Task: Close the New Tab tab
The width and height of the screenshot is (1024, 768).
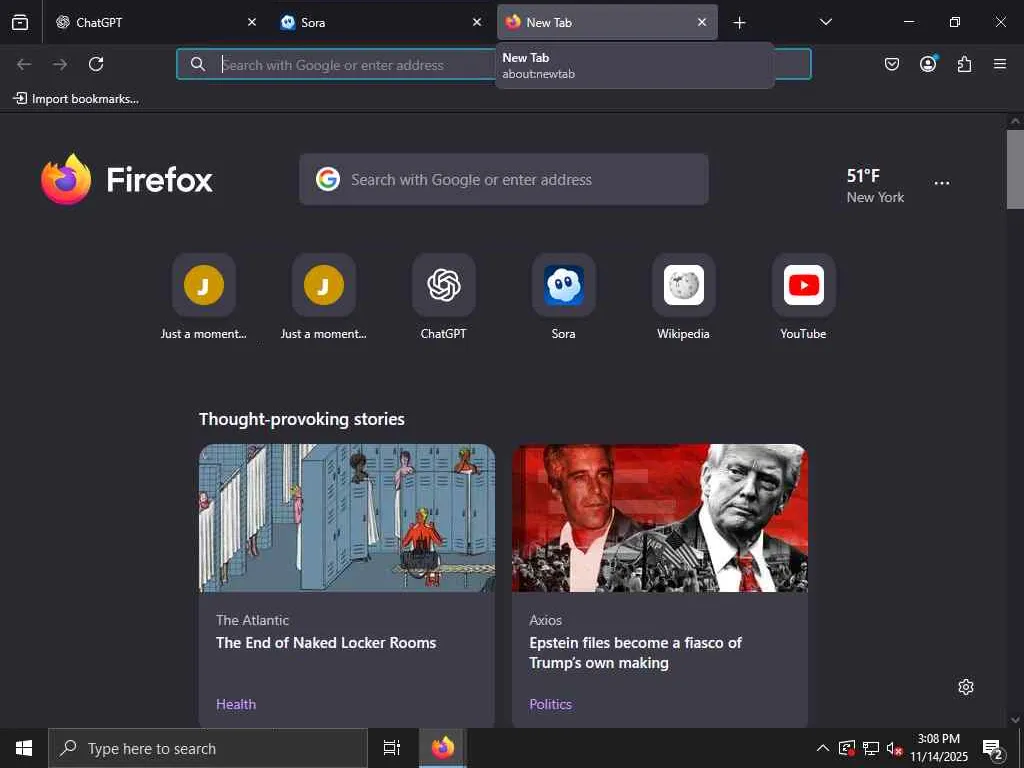Action: coord(701,22)
